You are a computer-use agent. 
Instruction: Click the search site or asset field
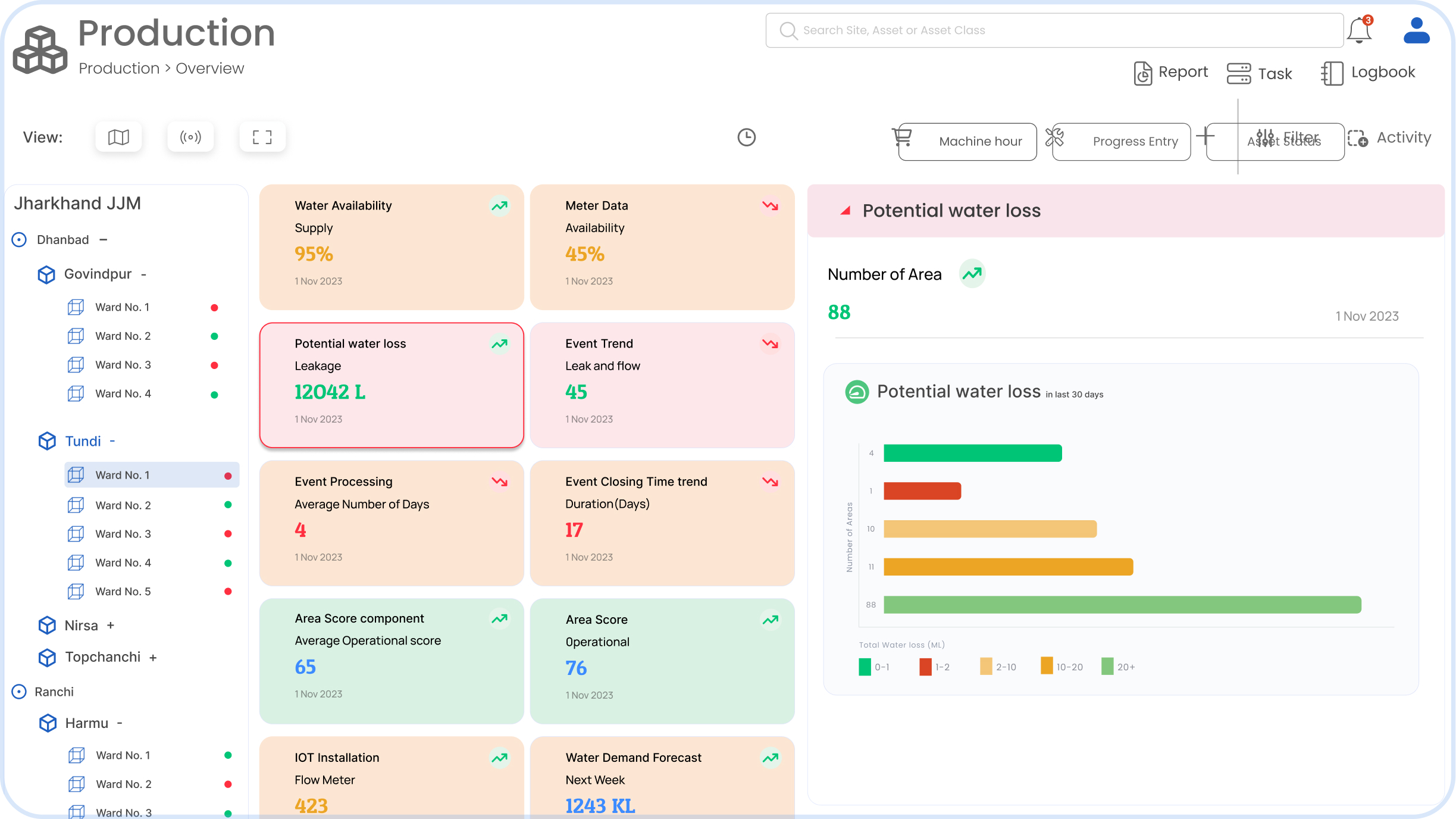[x=1054, y=30]
